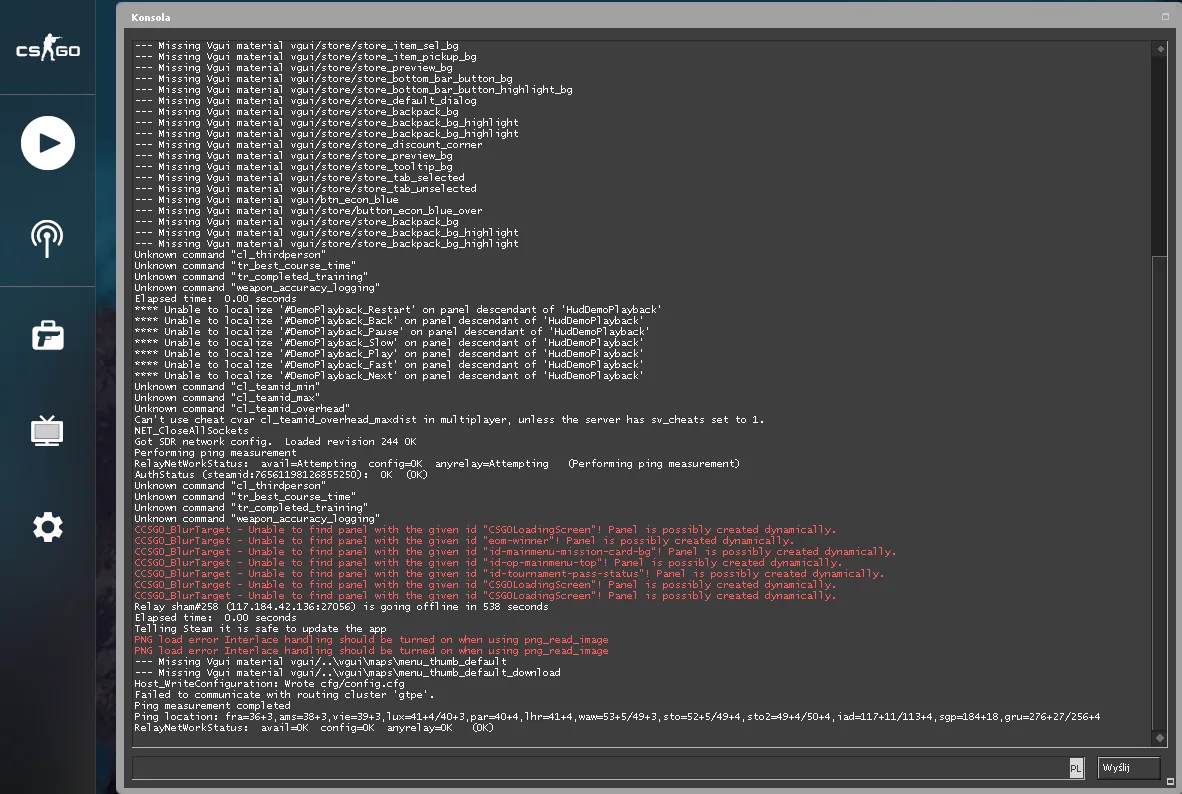
Task: Focus the console command input field
Action: coord(600,768)
